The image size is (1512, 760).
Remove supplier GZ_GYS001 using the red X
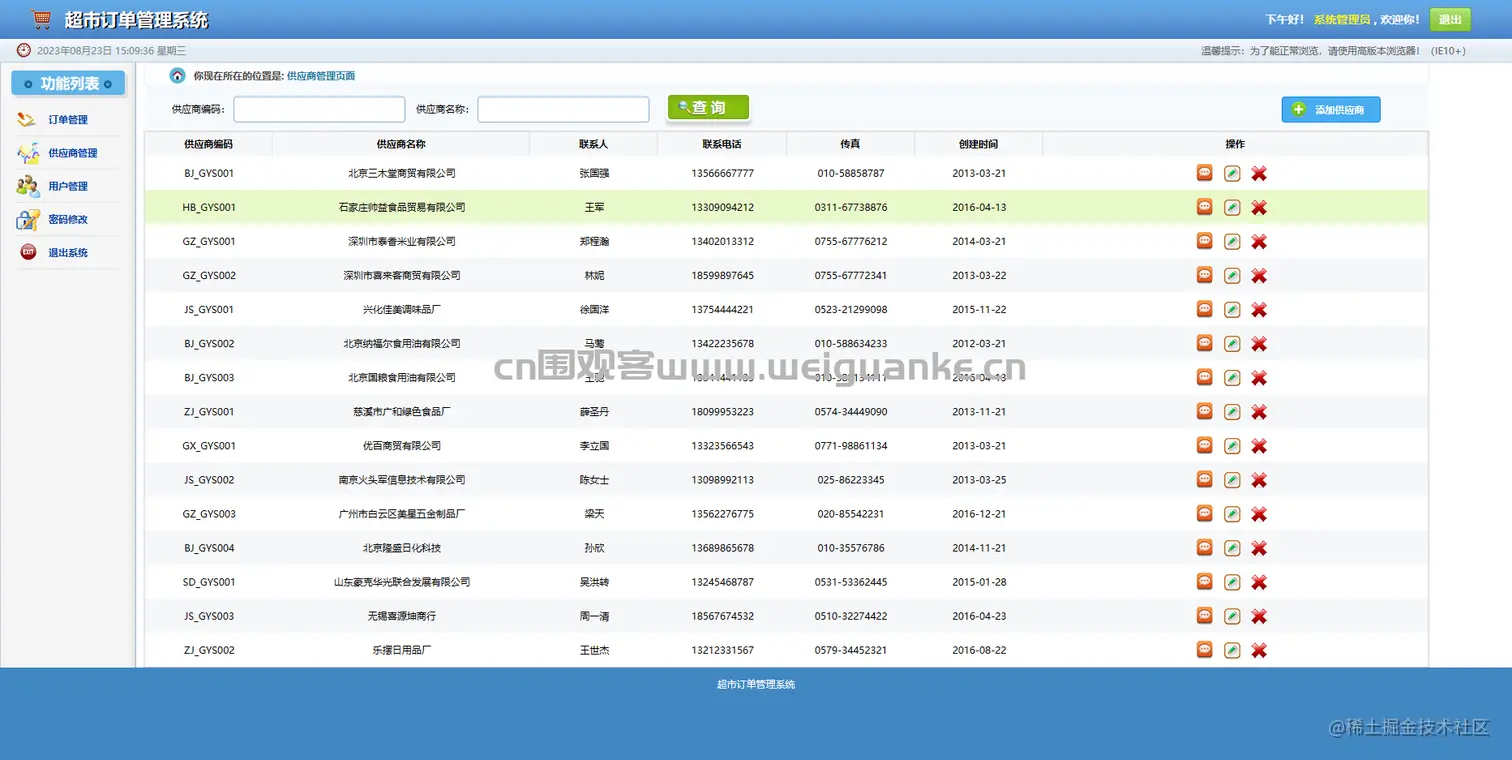(x=1259, y=241)
